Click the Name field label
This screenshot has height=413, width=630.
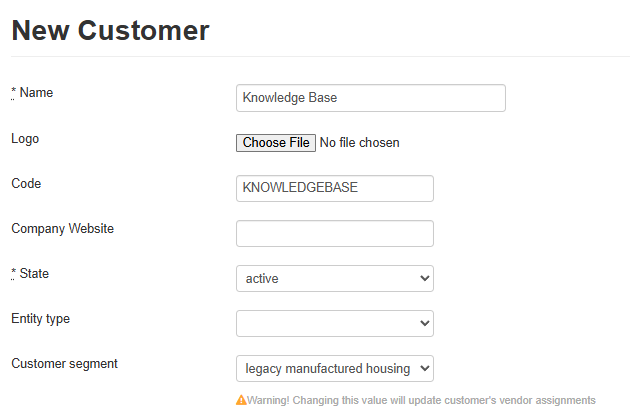click(x=36, y=93)
